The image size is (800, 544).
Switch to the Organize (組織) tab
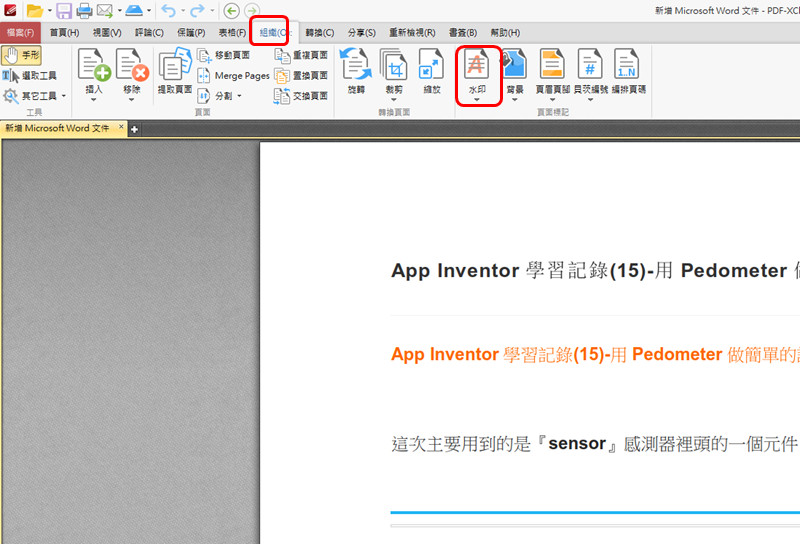273,33
